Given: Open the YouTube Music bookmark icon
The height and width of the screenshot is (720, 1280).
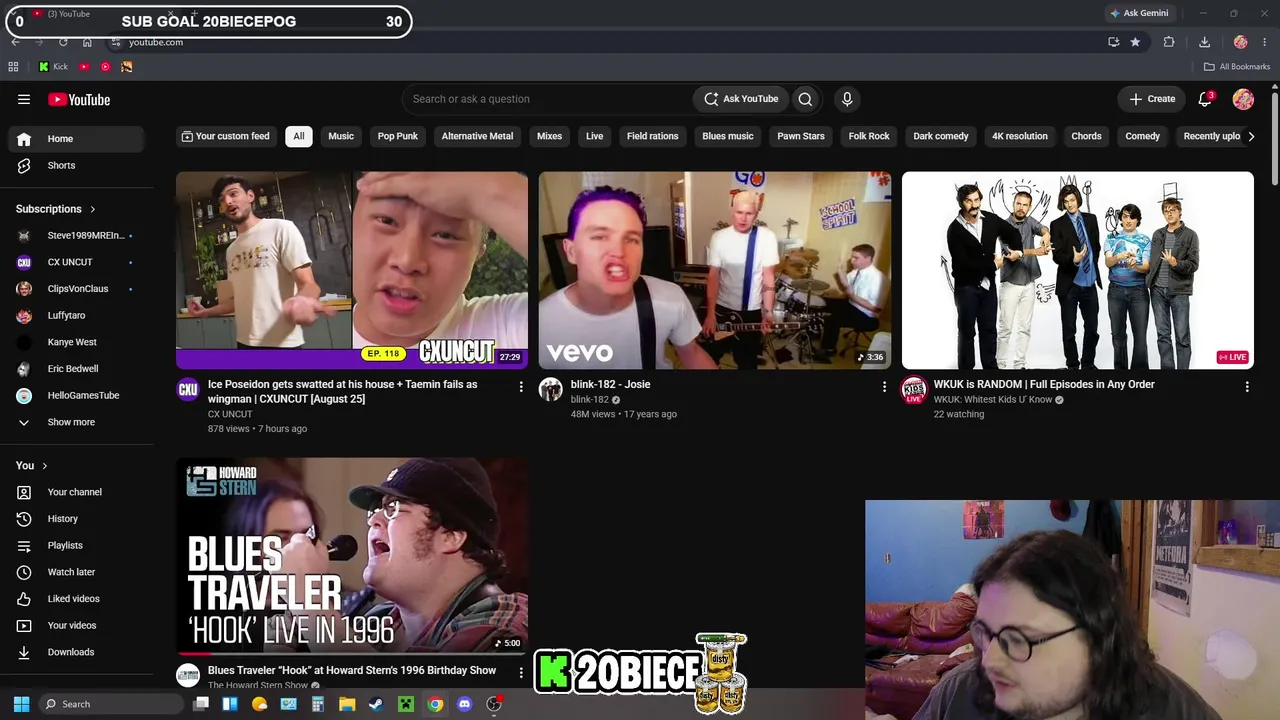Looking at the screenshot, I should click(x=105, y=67).
